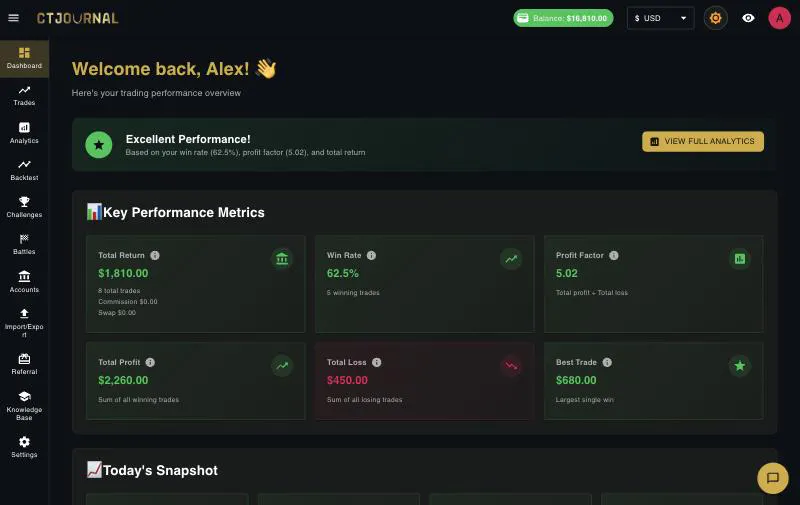Click the green Balance $16,810.00 badge

pyautogui.click(x=563, y=18)
